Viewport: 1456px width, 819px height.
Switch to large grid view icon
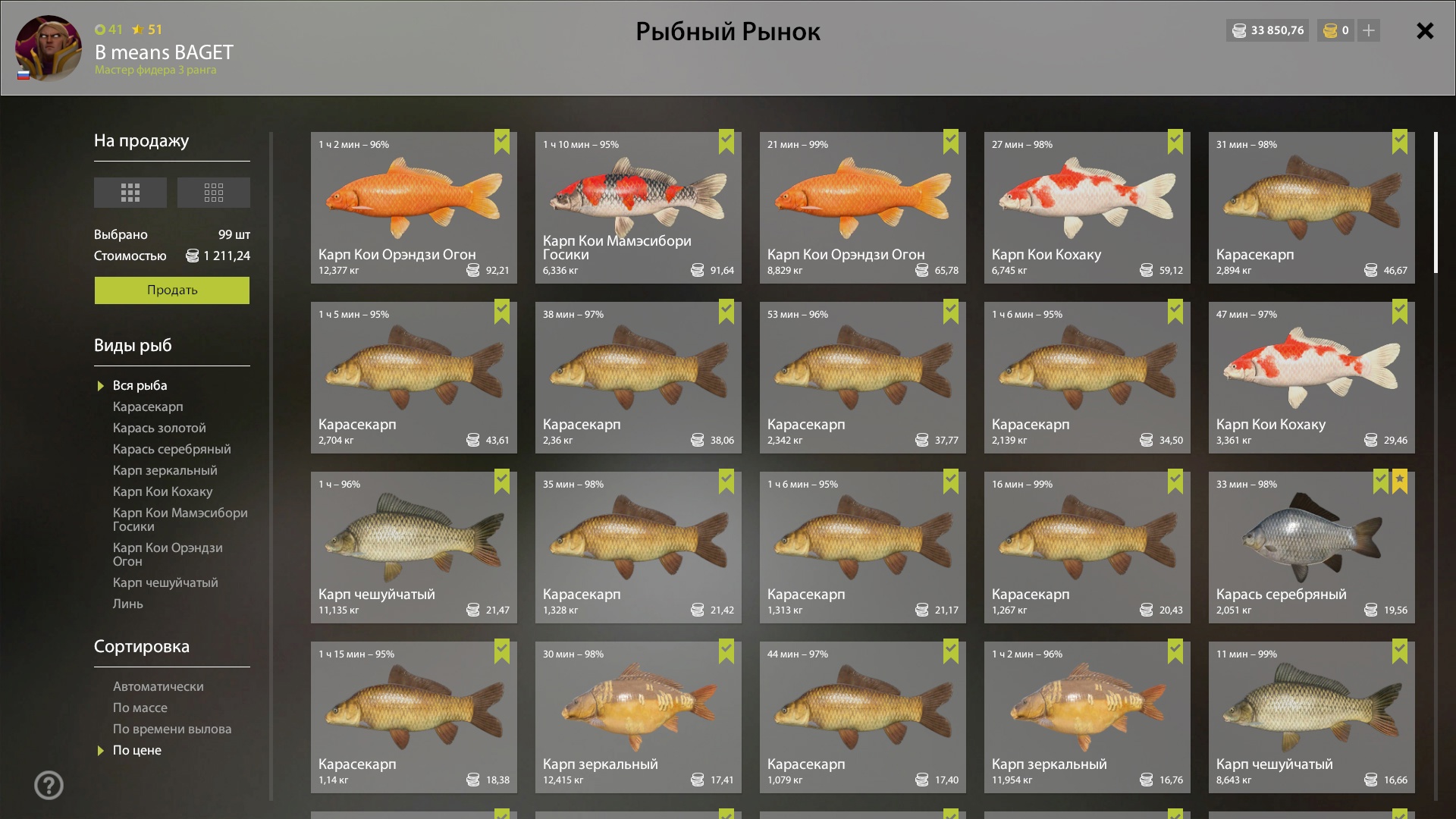pyautogui.click(x=130, y=193)
